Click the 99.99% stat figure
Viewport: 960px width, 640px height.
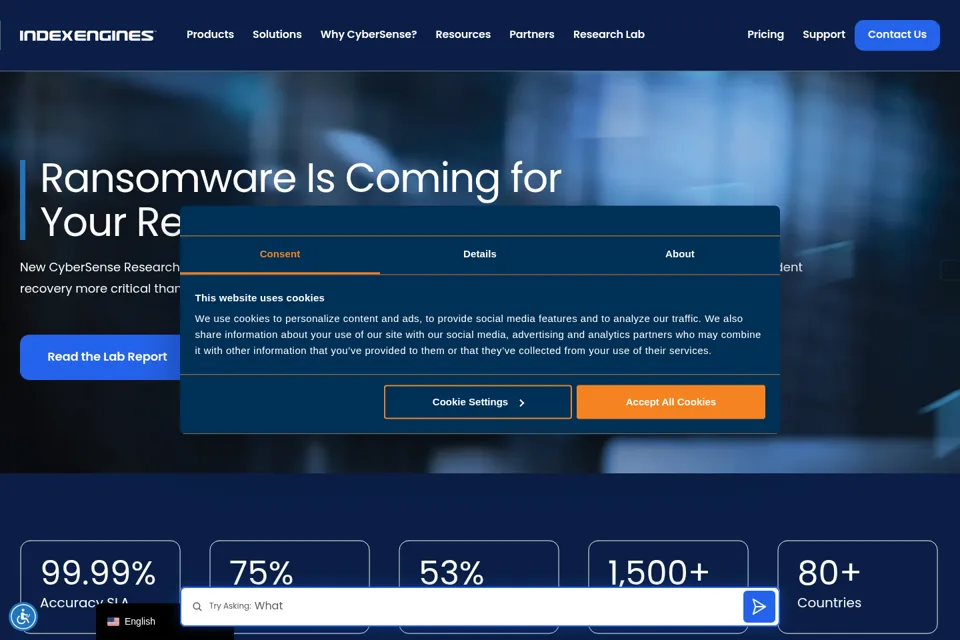pyautogui.click(x=98, y=573)
